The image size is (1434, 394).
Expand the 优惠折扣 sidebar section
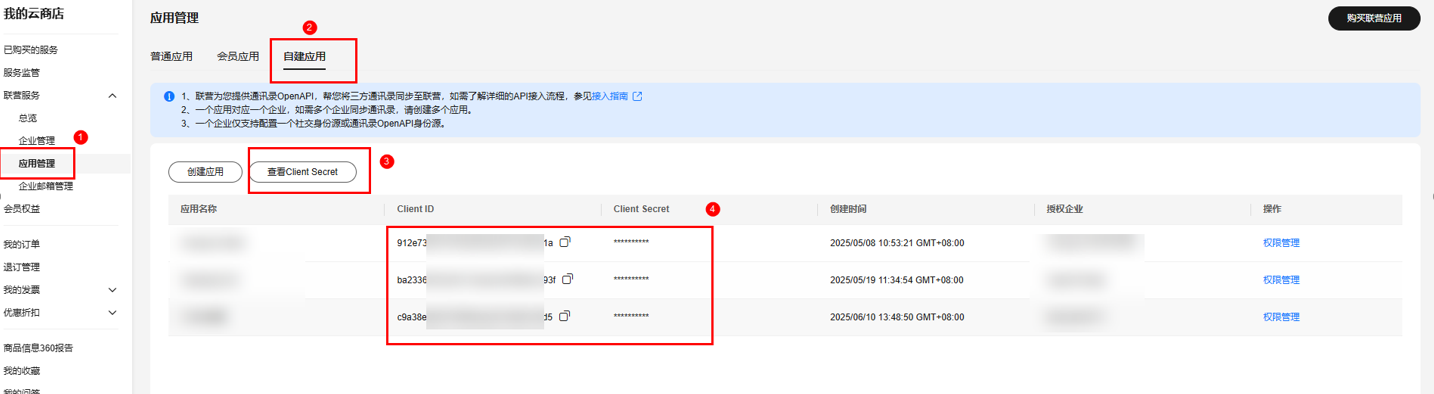tap(112, 313)
